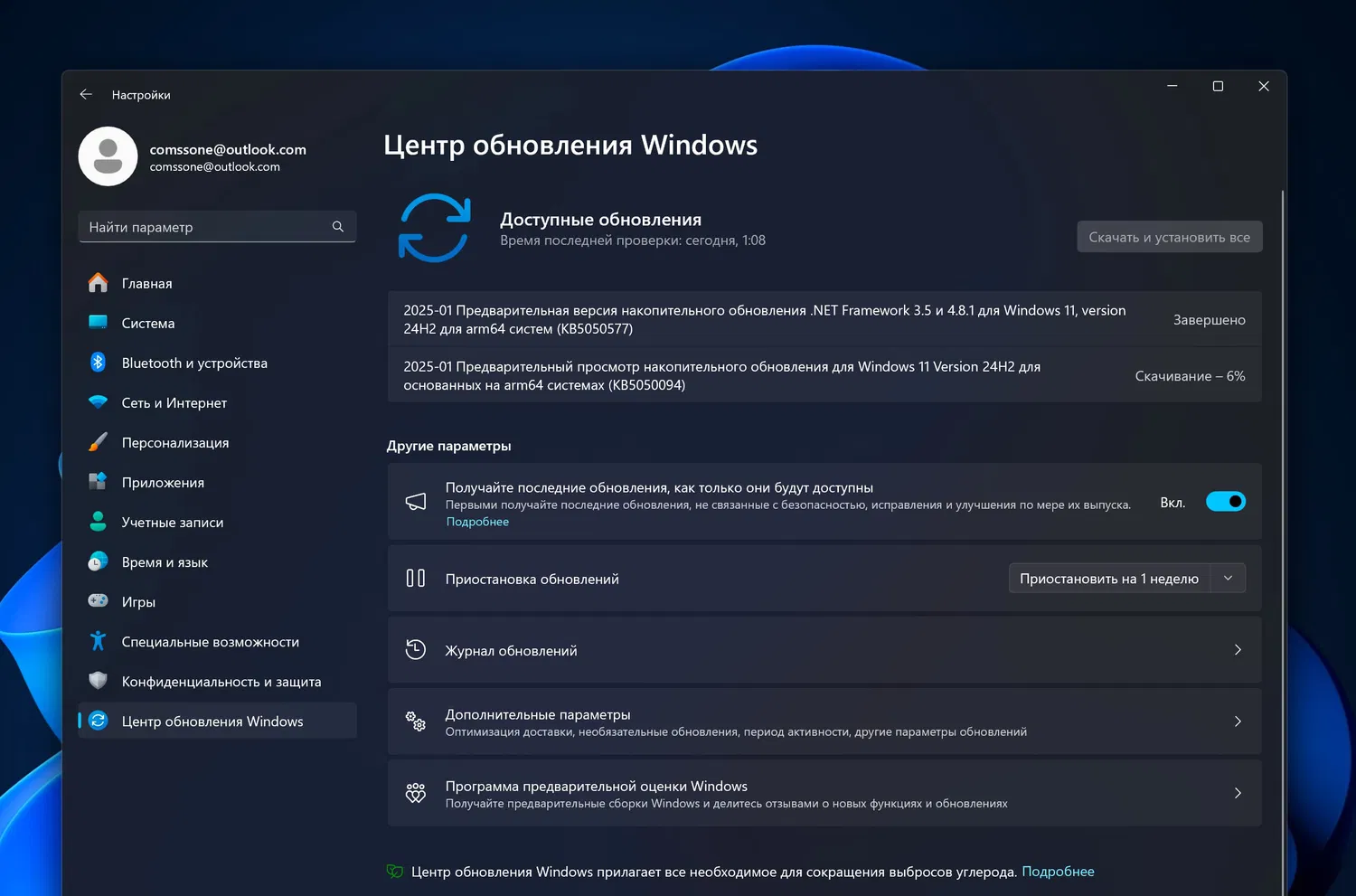Click the vertical scrollbar of settings page
This screenshot has width=1356, height=896.
pos(1282,542)
